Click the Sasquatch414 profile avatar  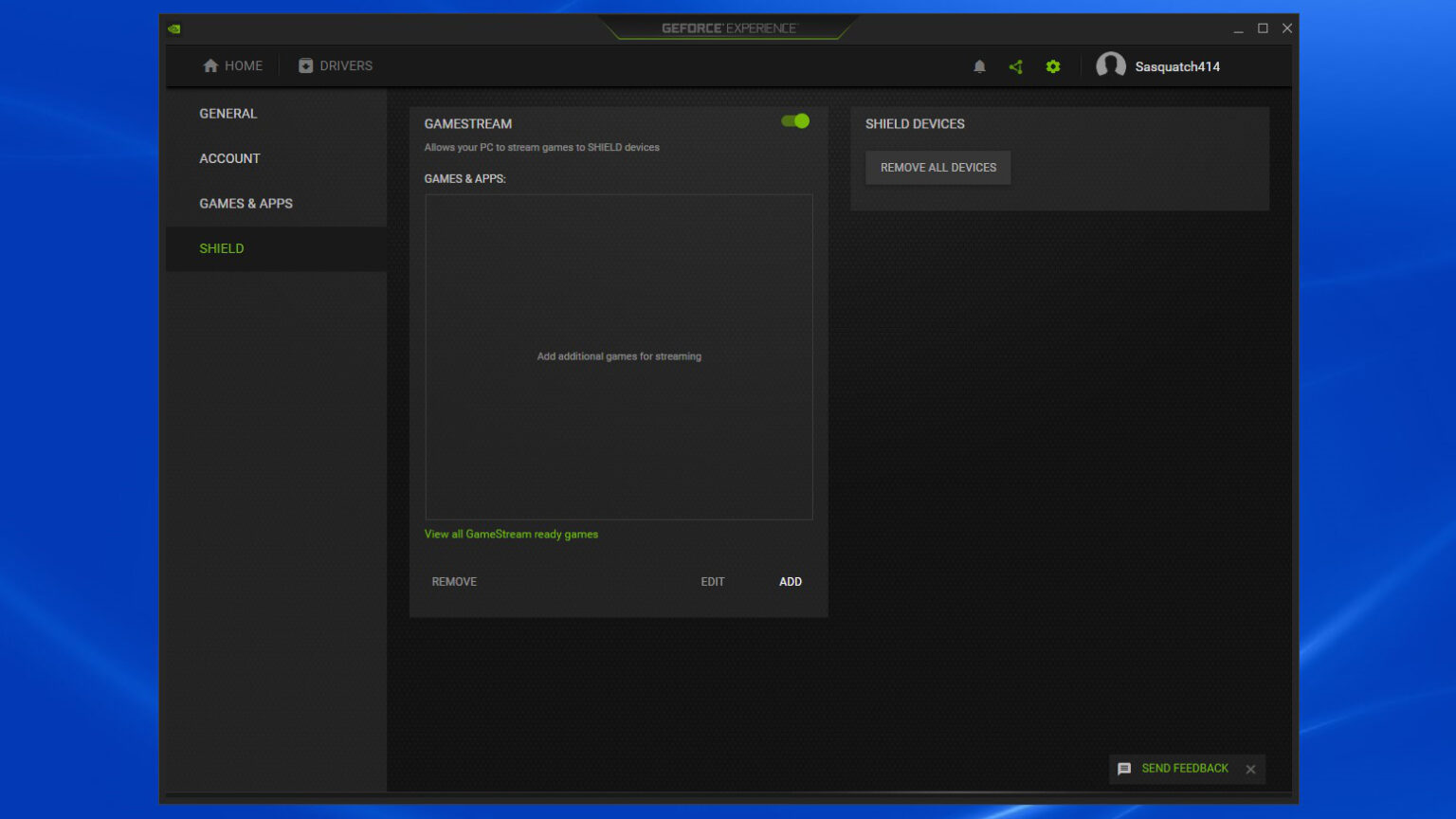1111,65
